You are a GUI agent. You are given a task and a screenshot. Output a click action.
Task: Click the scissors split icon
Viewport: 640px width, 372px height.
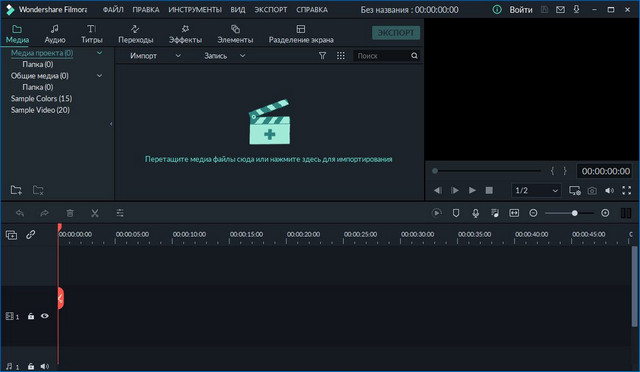click(95, 213)
